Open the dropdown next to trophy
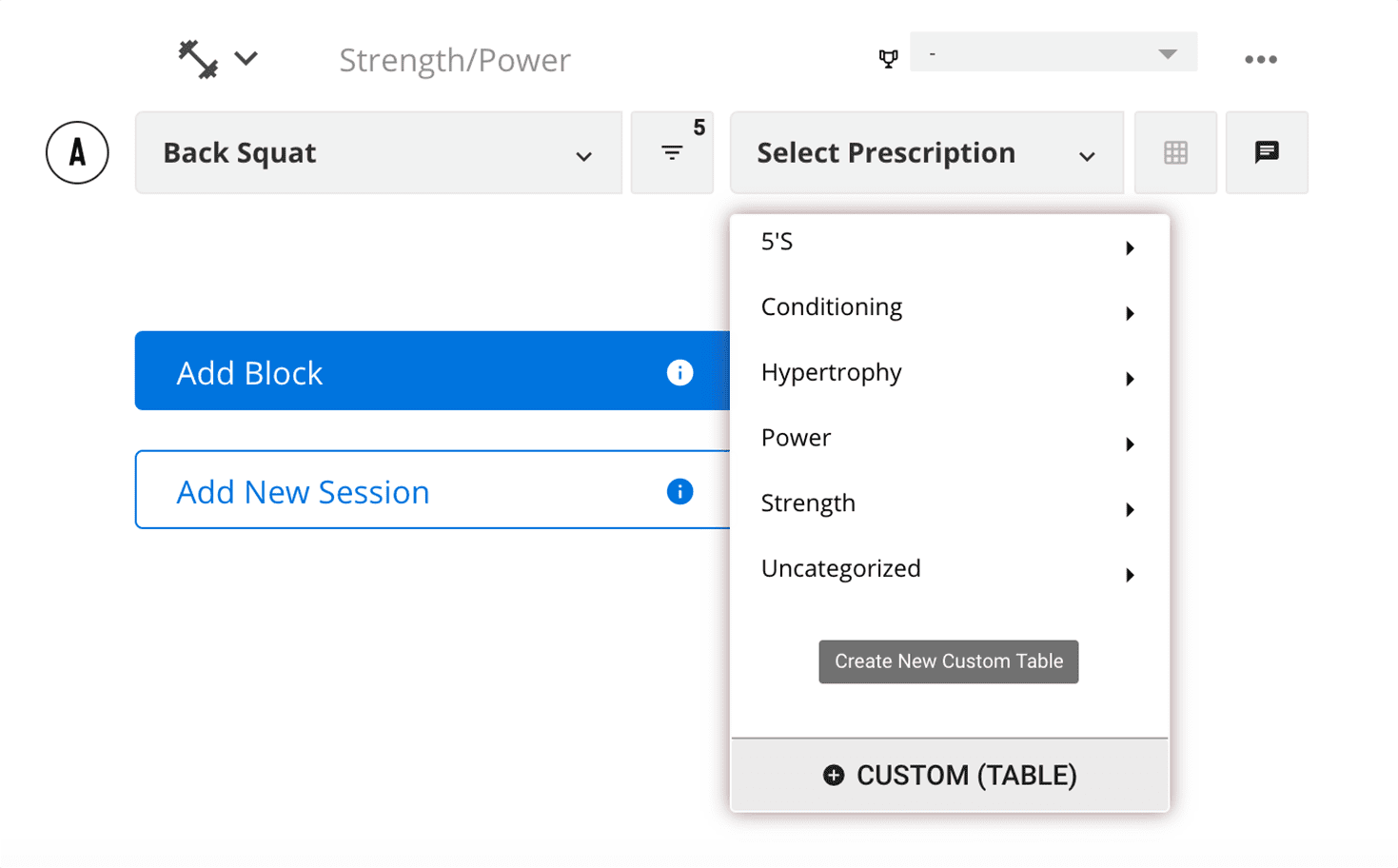Screen dimensions: 1398x868 (1053, 53)
